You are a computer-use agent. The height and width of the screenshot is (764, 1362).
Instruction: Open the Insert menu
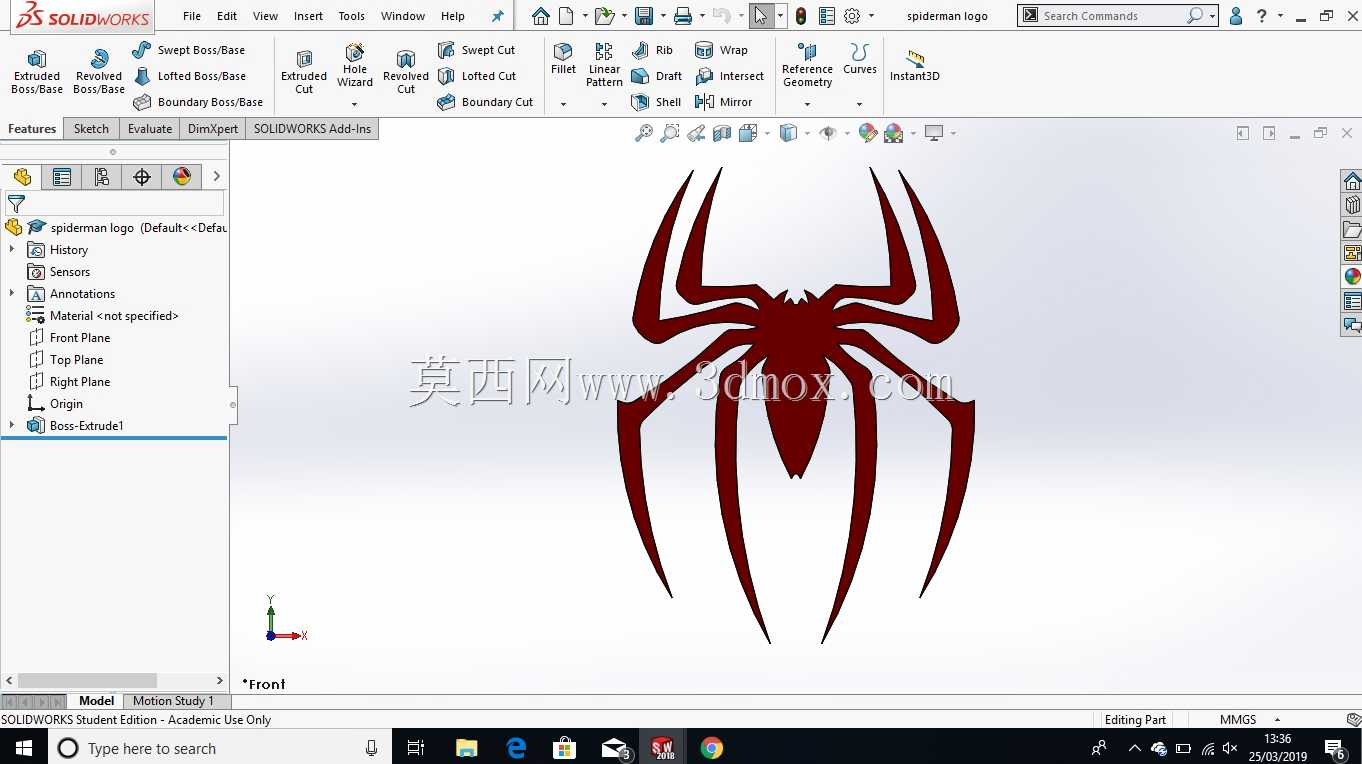pyautogui.click(x=308, y=16)
